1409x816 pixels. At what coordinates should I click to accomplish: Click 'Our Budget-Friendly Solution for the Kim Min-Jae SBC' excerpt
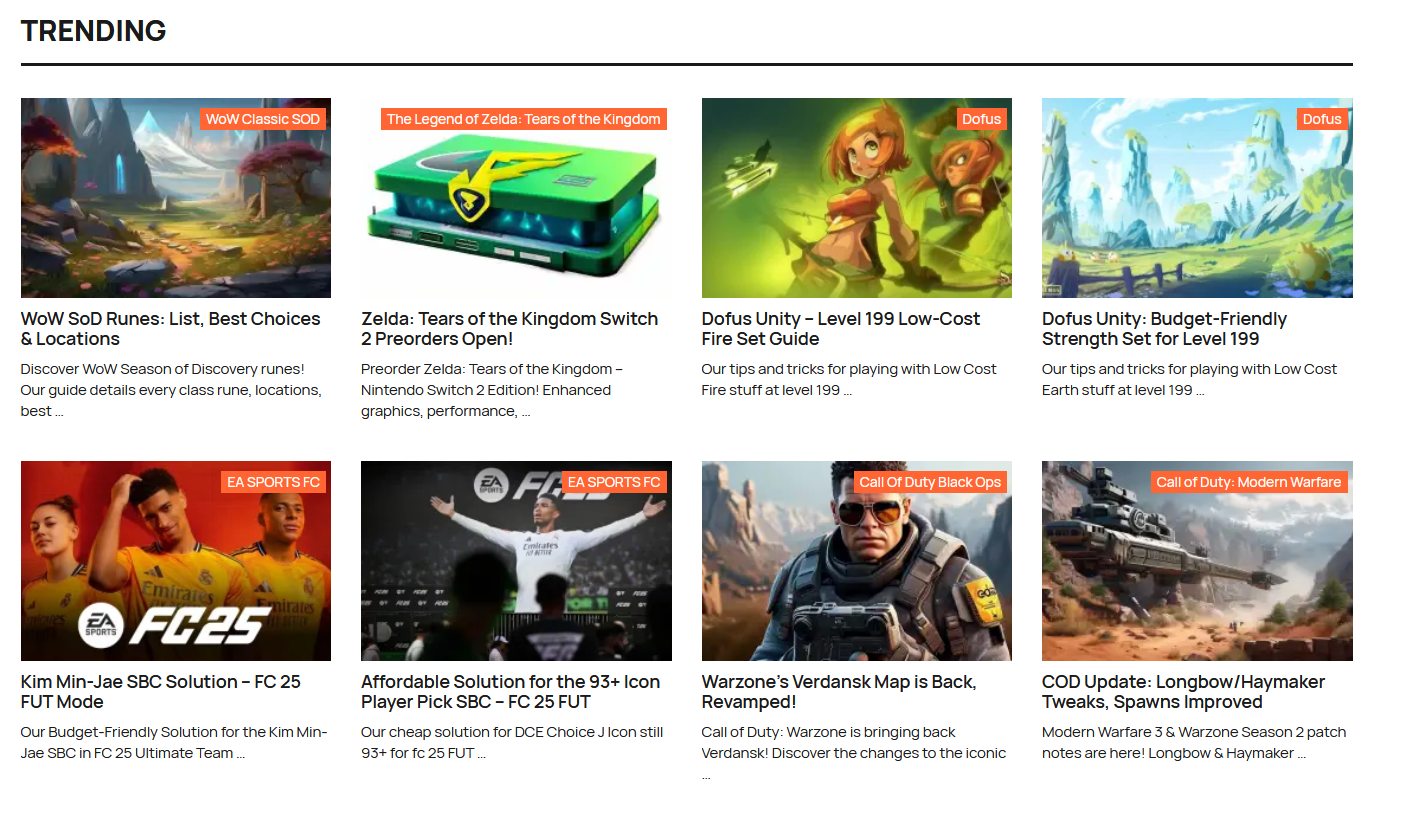(174, 742)
